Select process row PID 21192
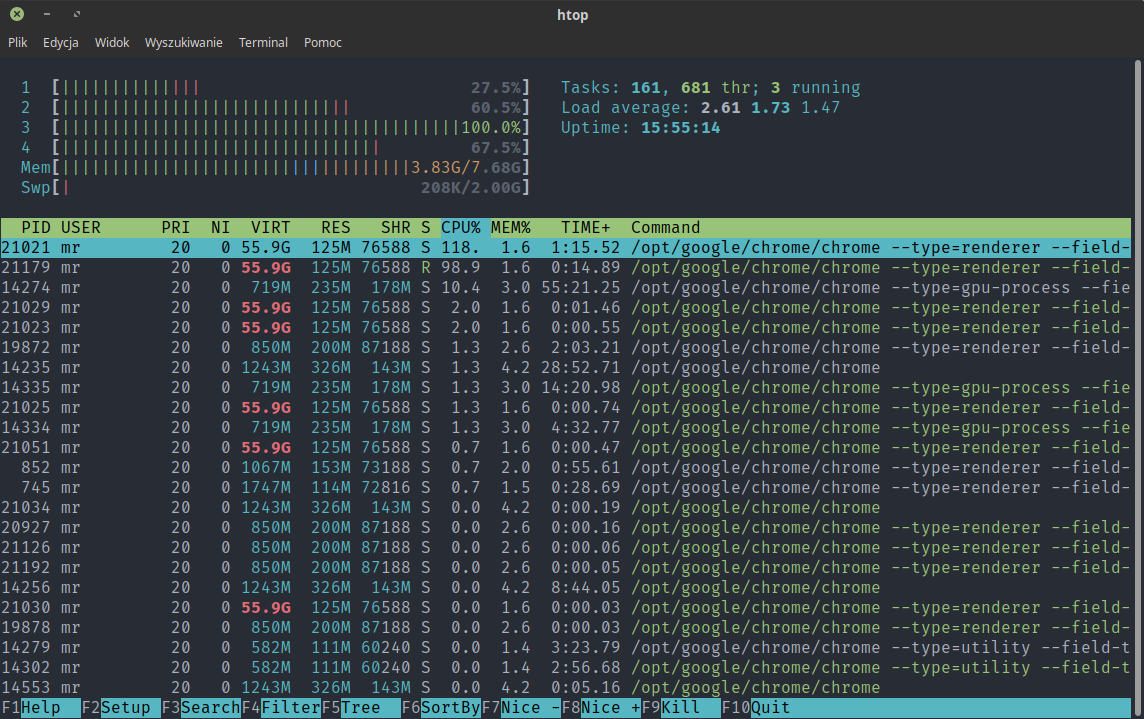 point(566,568)
